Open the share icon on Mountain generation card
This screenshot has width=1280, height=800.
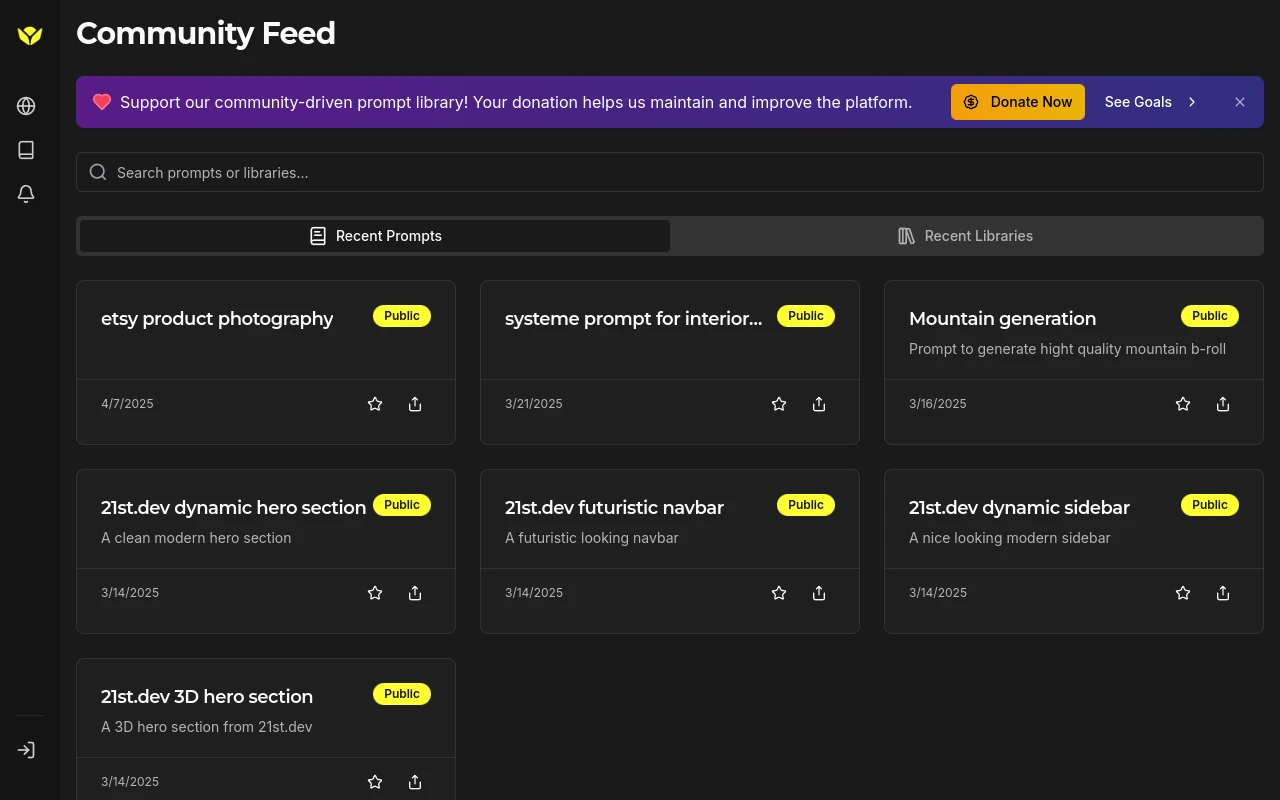[1223, 404]
